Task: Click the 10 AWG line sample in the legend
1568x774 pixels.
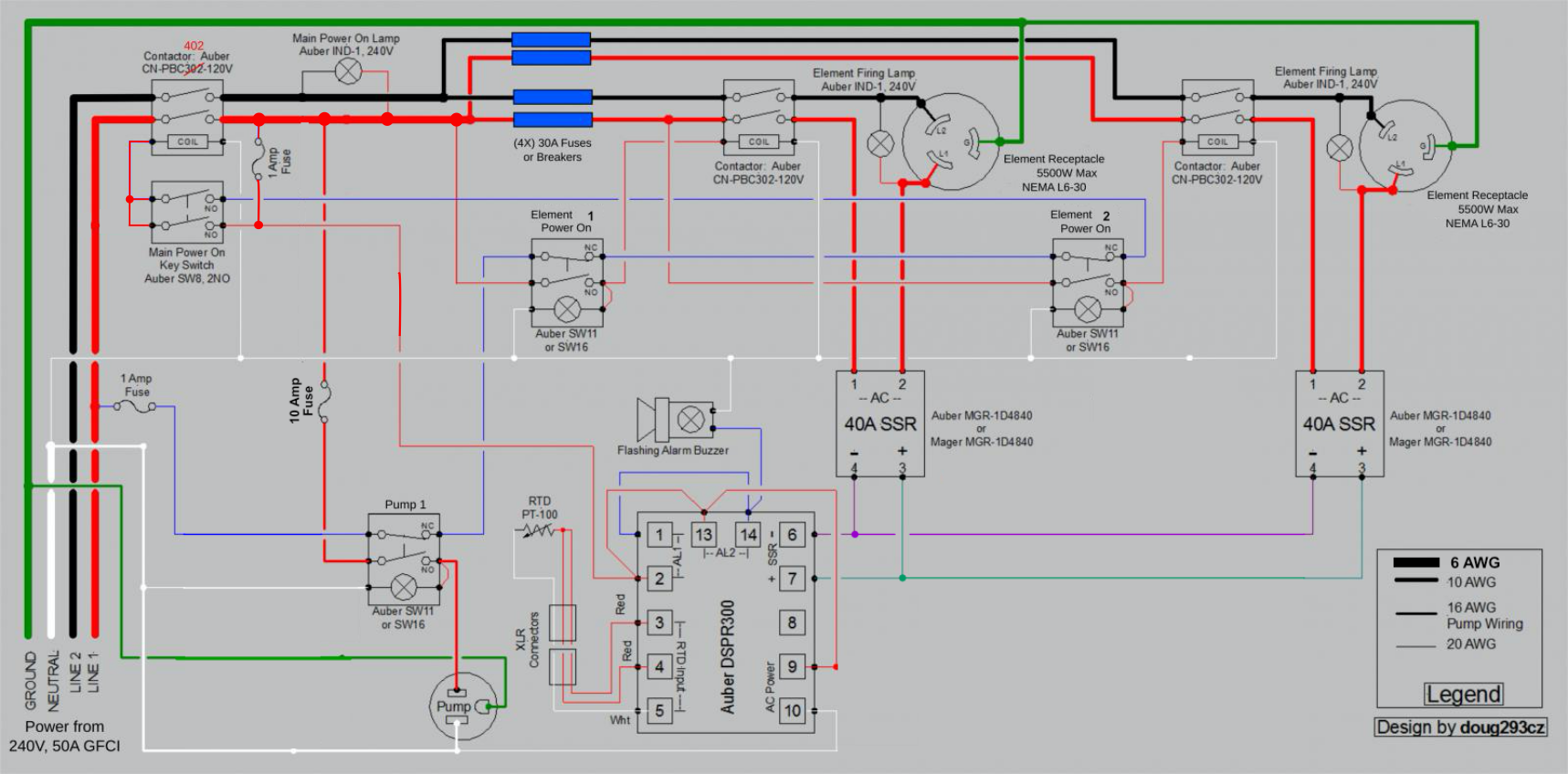Action: click(1415, 581)
